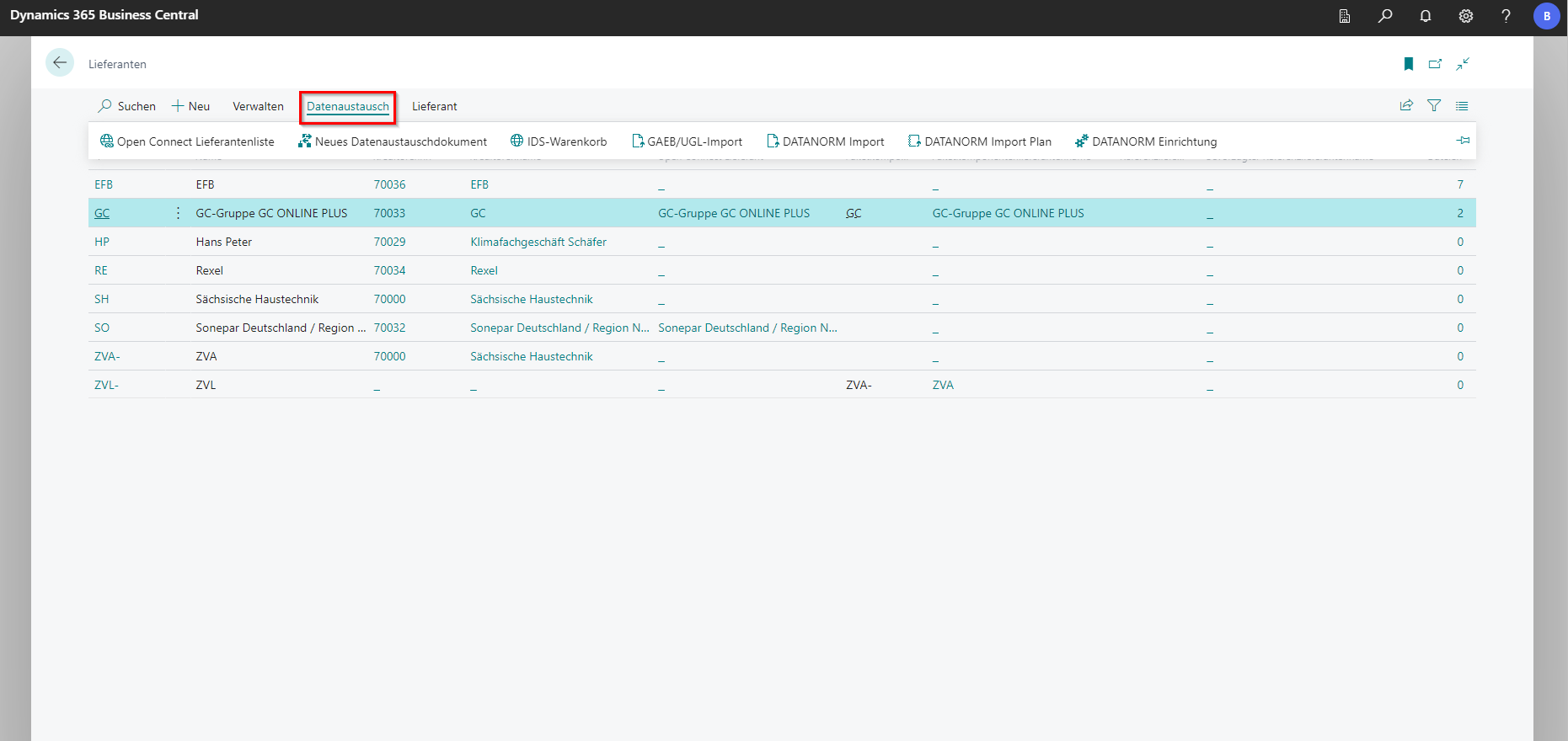Image resolution: width=1568 pixels, height=741 pixels.
Task: Click the user account avatar B
Action: point(1546,16)
